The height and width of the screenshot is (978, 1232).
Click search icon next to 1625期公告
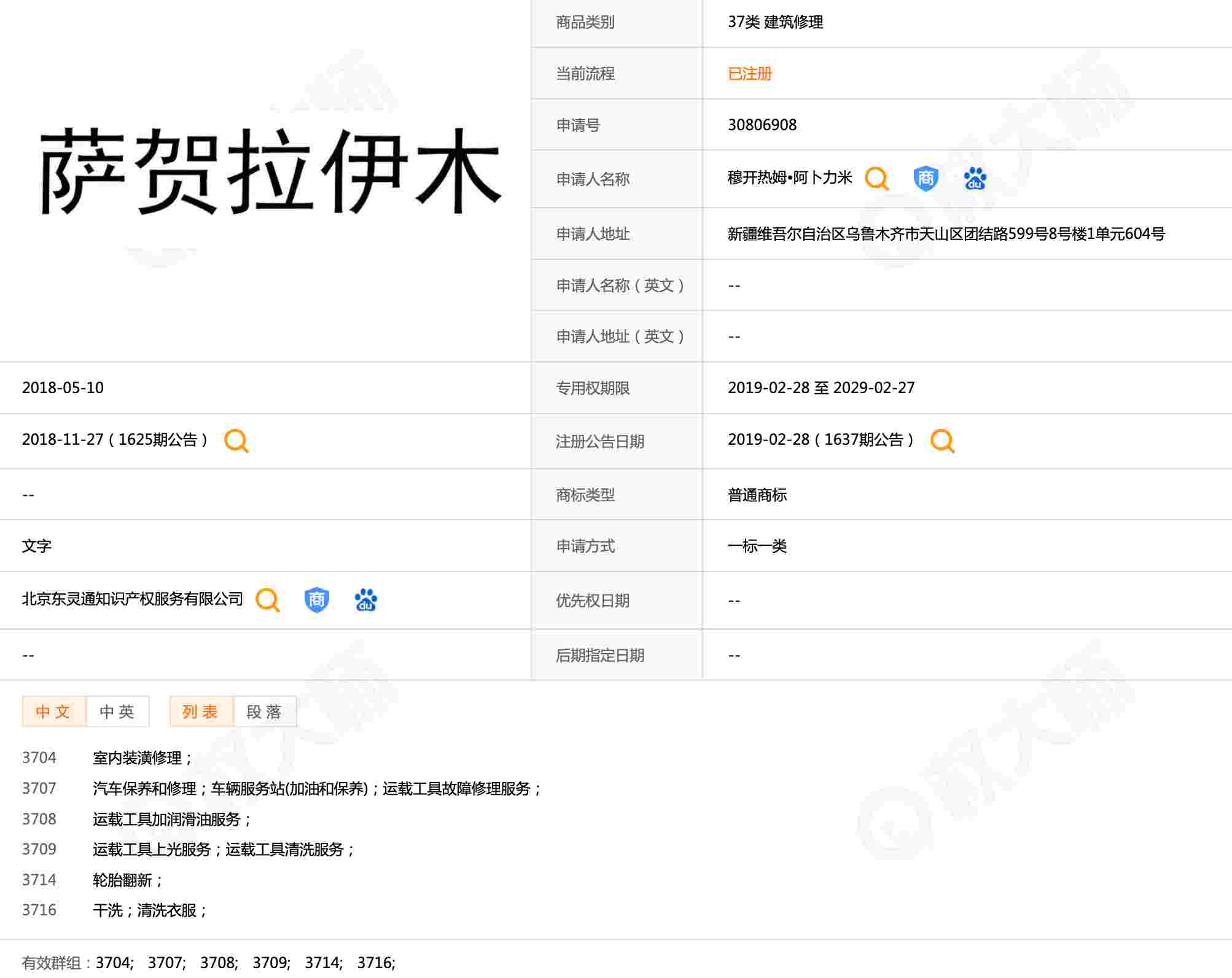[x=236, y=440]
